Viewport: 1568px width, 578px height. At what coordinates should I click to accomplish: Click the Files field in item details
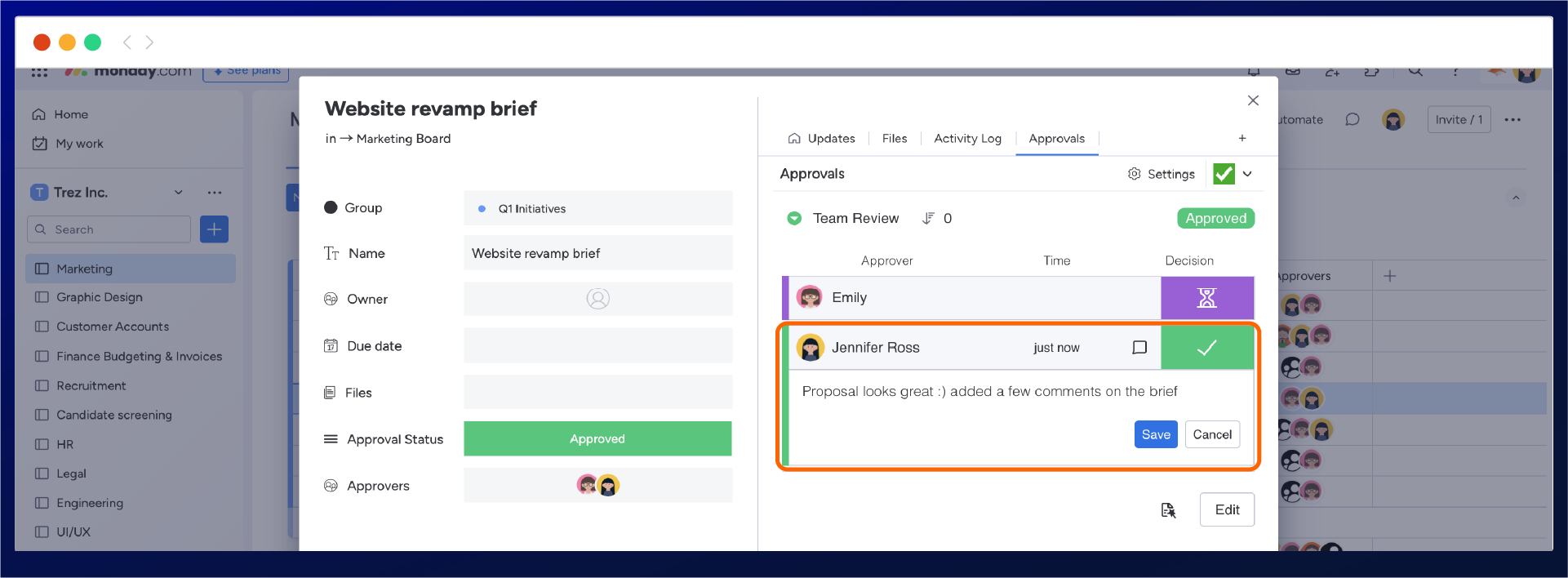point(597,392)
